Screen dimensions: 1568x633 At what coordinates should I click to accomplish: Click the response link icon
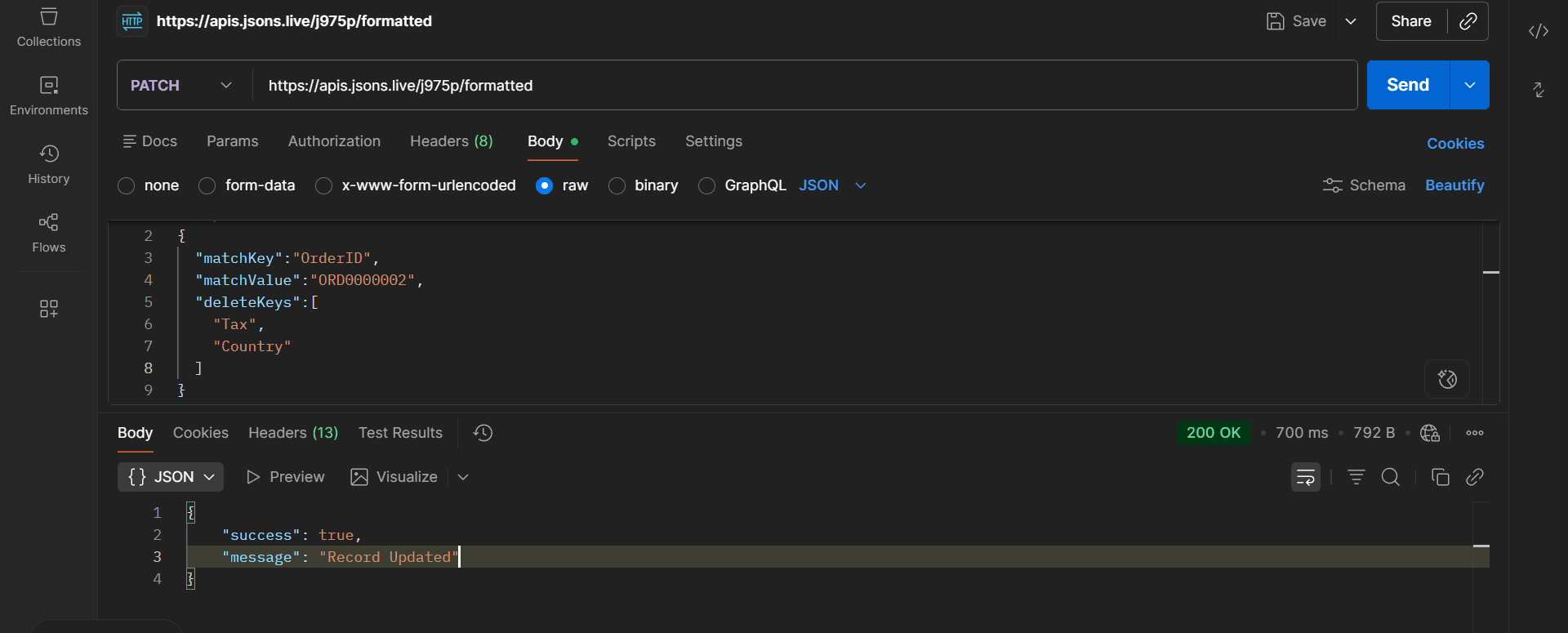(1475, 477)
